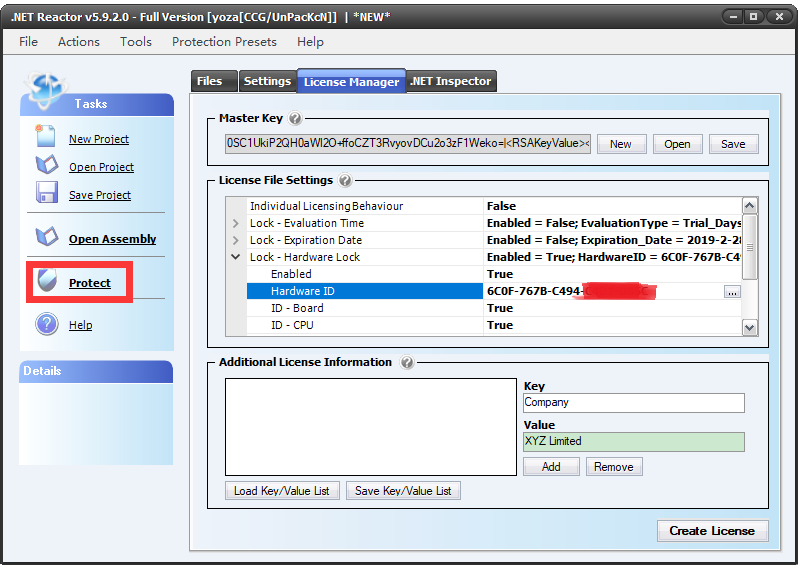Viewport: 798px width, 565px height.
Task: Expand Lock - Evaluation Time row
Action: (236, 224)
